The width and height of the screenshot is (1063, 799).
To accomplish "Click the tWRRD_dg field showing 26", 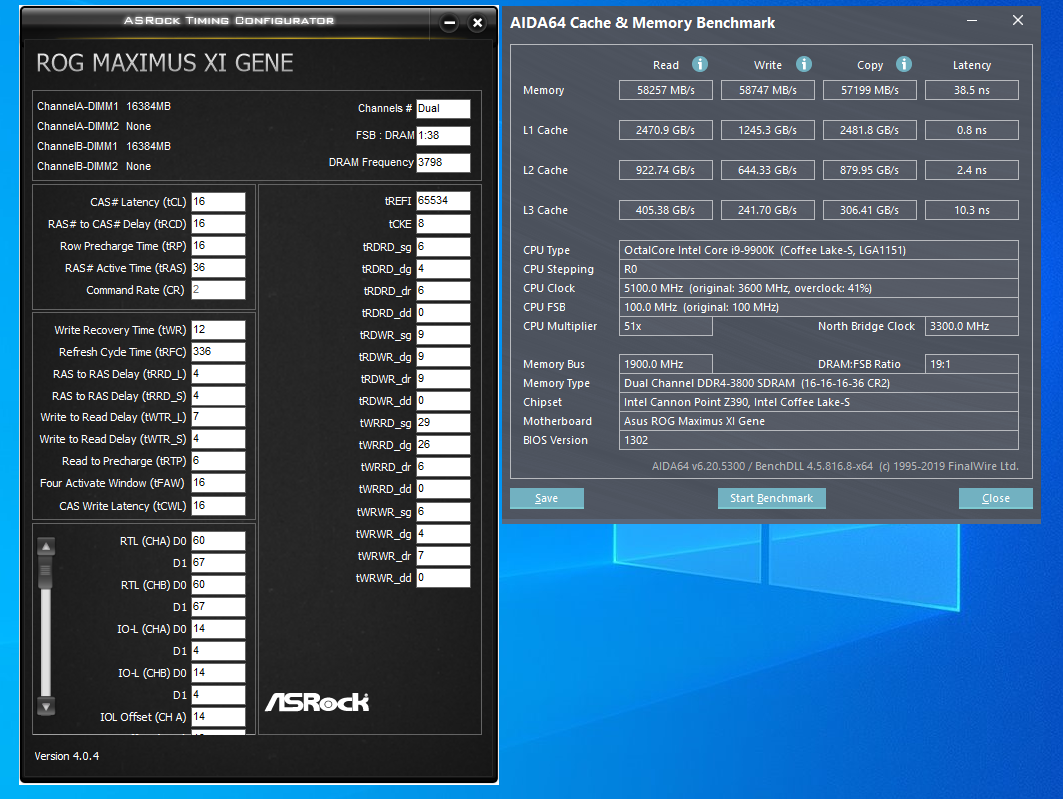I will 443,445.
